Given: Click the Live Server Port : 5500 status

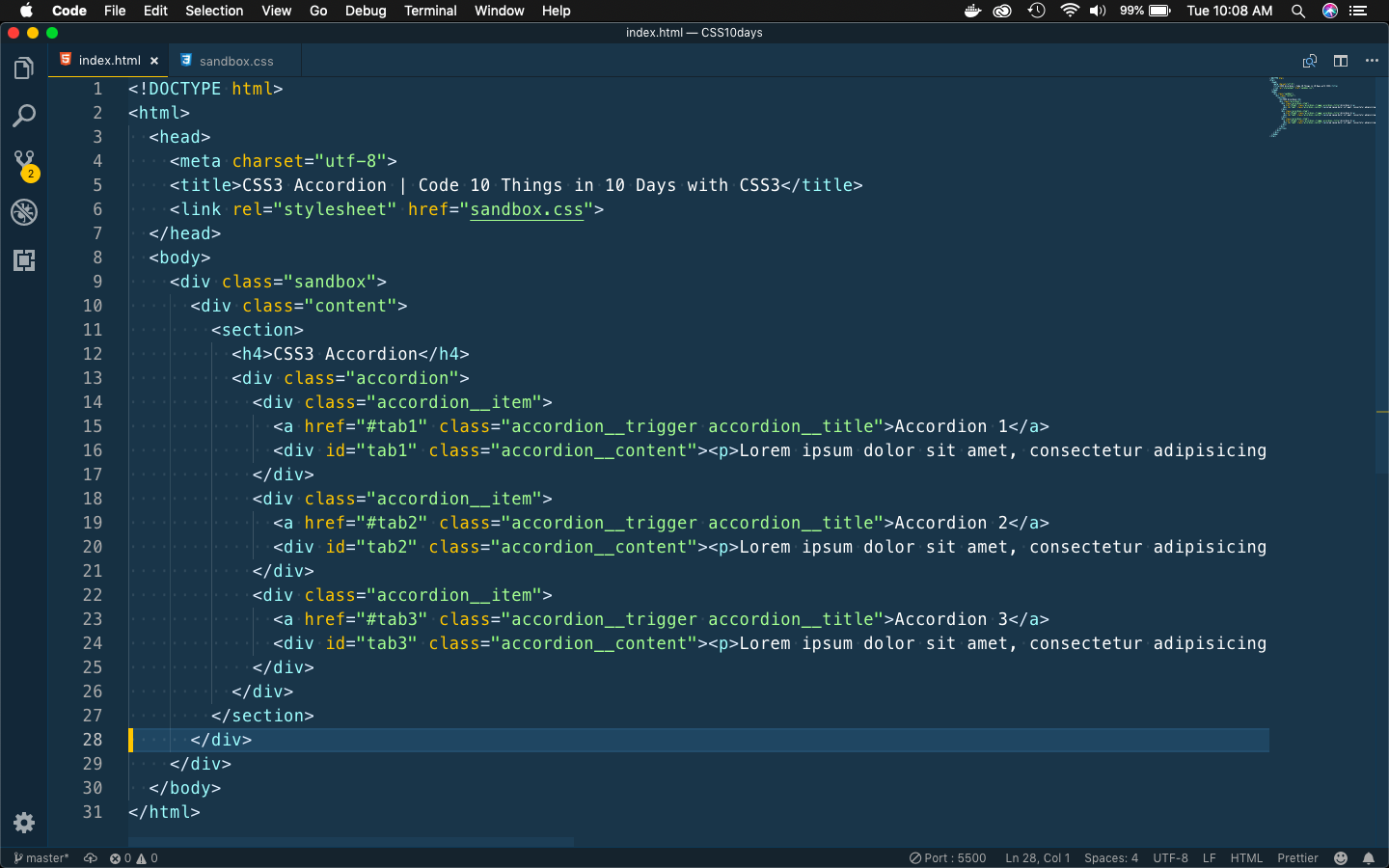Looking at the screenshot, I should (948, 858).
